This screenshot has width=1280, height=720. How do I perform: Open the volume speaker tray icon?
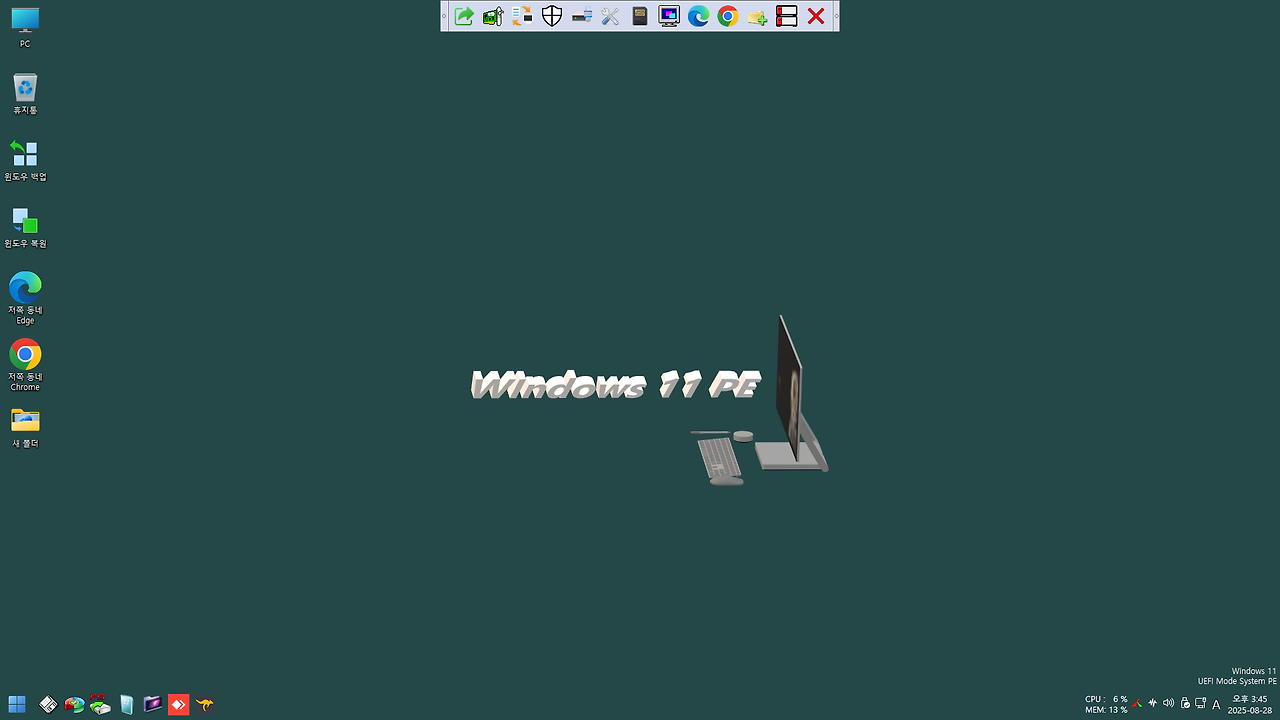[x=1169, y=703]
